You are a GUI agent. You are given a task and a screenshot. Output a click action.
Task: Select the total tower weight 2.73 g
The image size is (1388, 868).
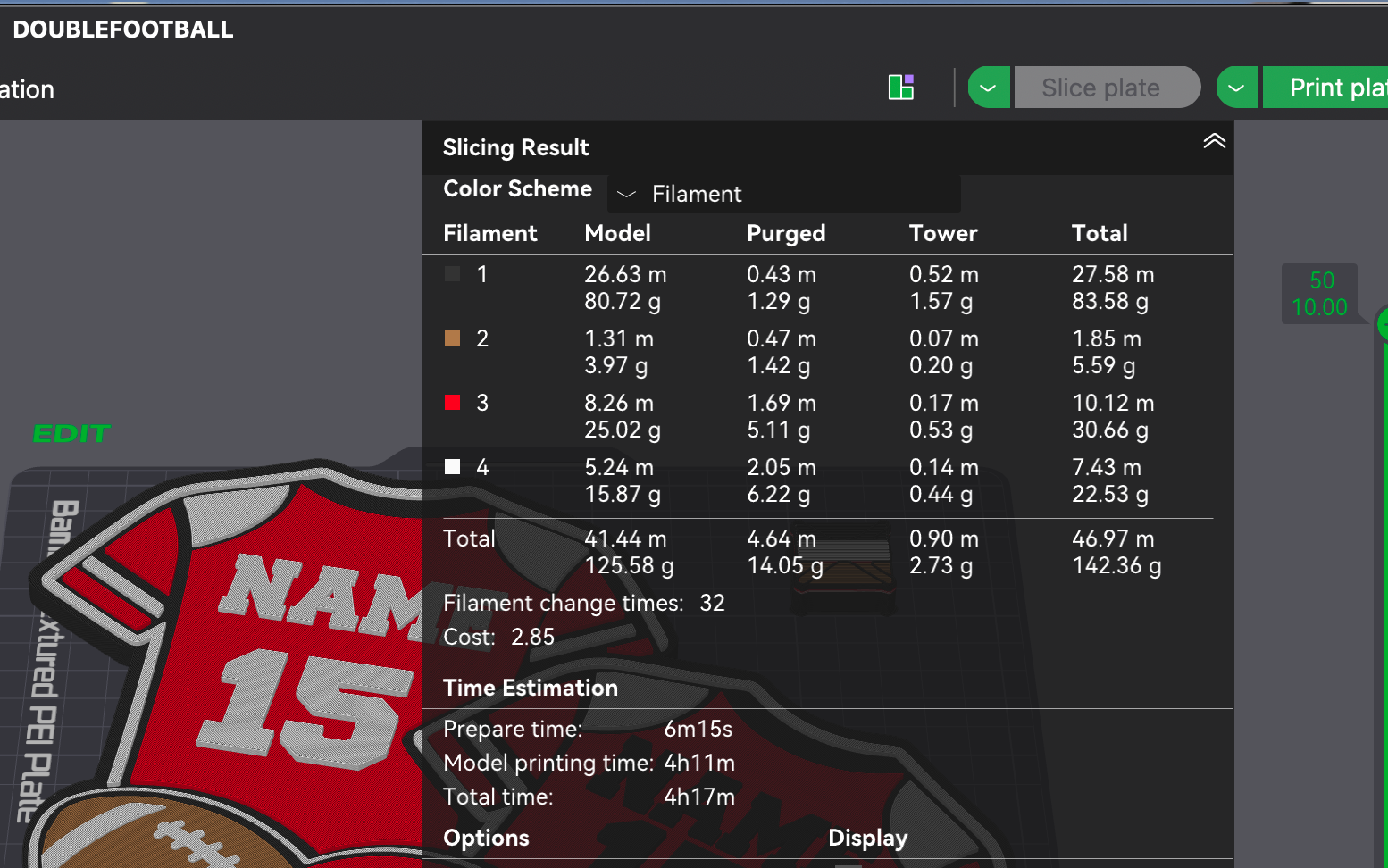tap(941, 565)
